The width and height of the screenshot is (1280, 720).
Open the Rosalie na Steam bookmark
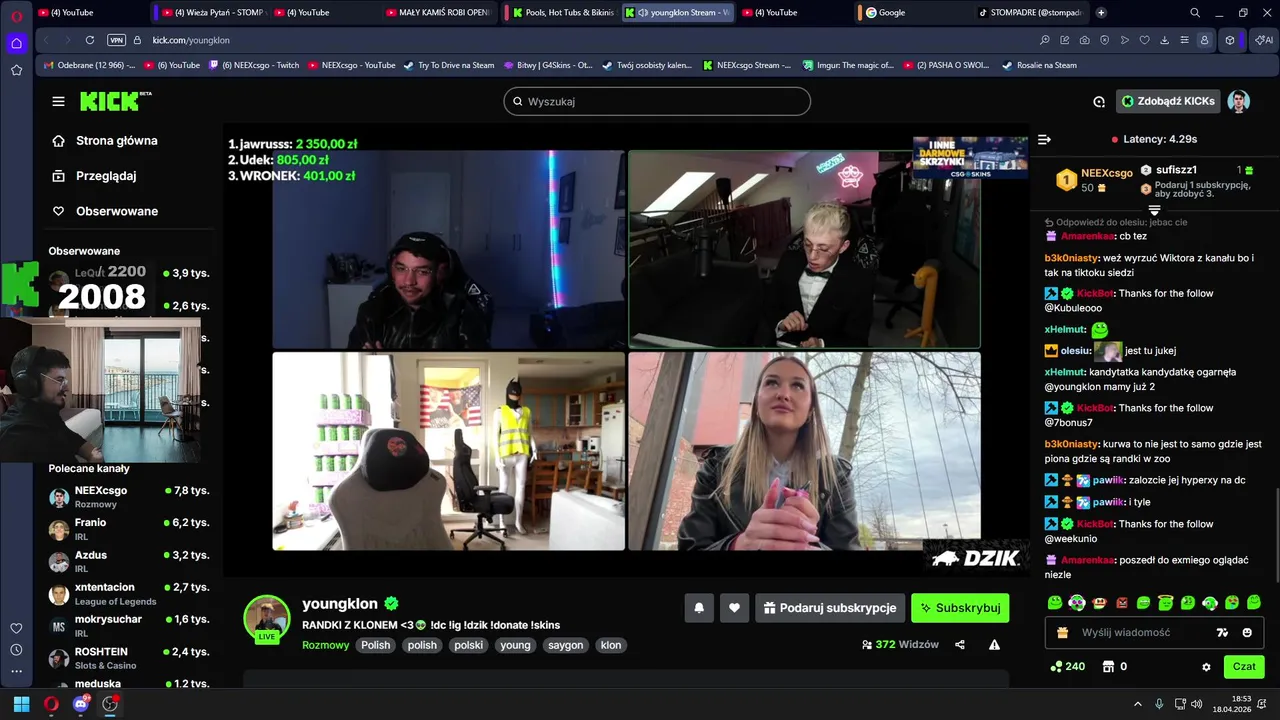point(1038,65)
